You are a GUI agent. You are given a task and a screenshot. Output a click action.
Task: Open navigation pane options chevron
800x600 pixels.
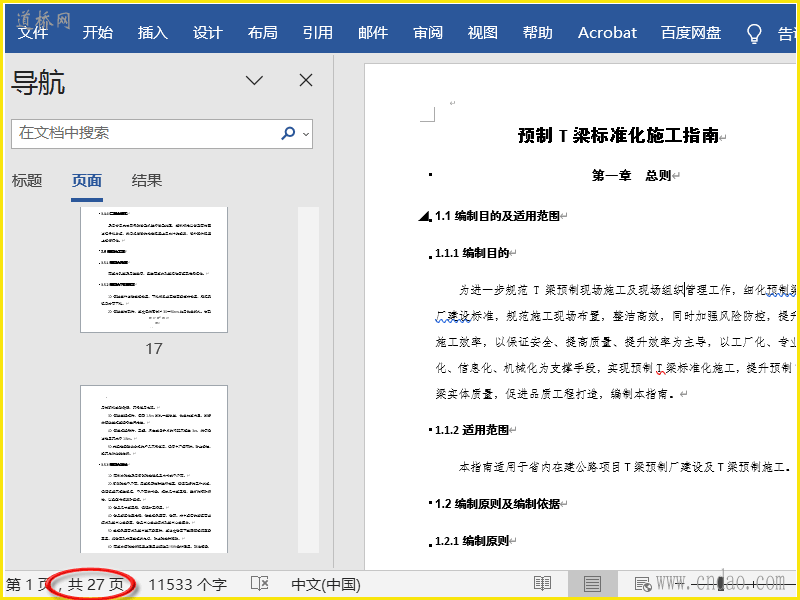[x=254, y=80]
